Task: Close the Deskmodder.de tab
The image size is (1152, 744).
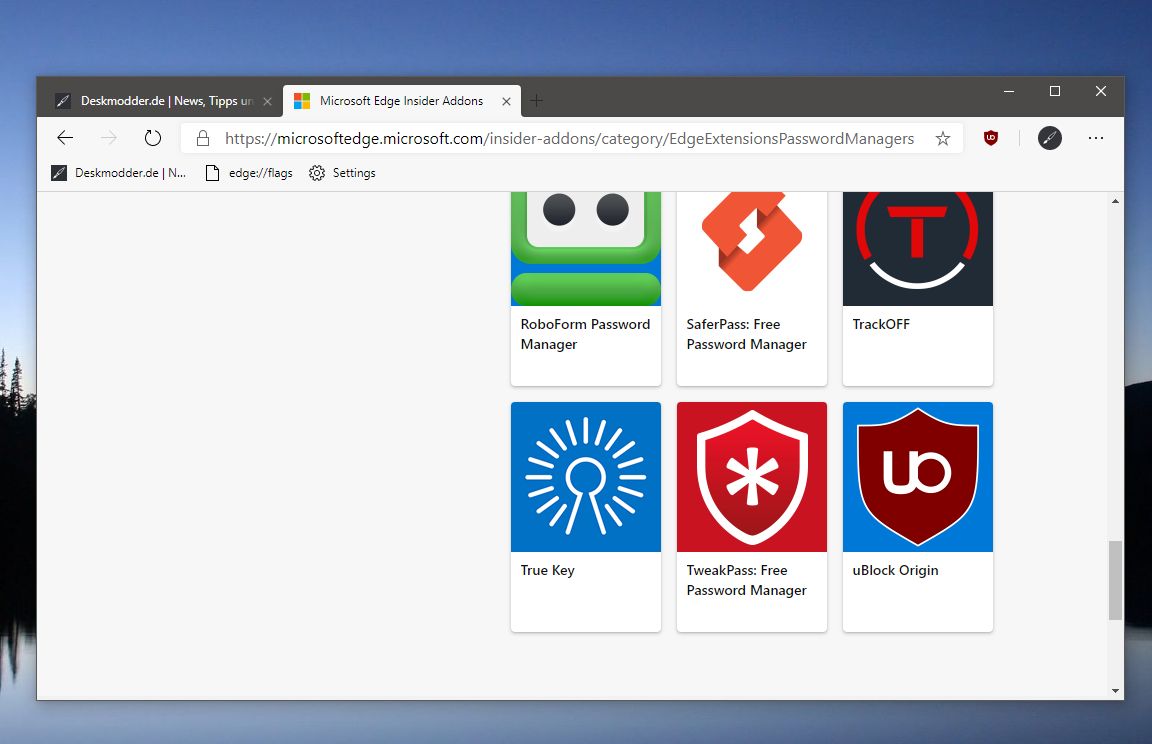Action: coord(267,101)
